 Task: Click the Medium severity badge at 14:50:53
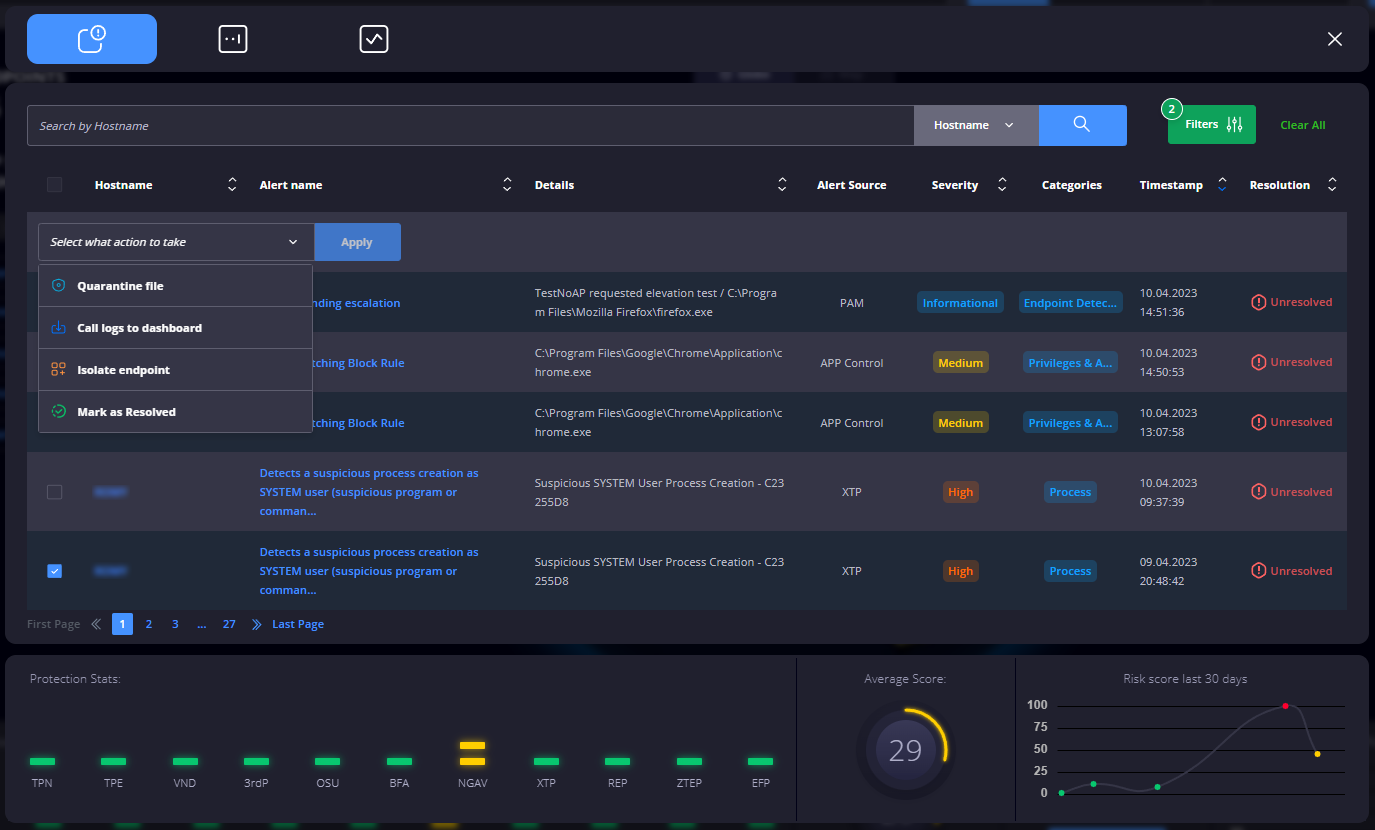(960, 363)
